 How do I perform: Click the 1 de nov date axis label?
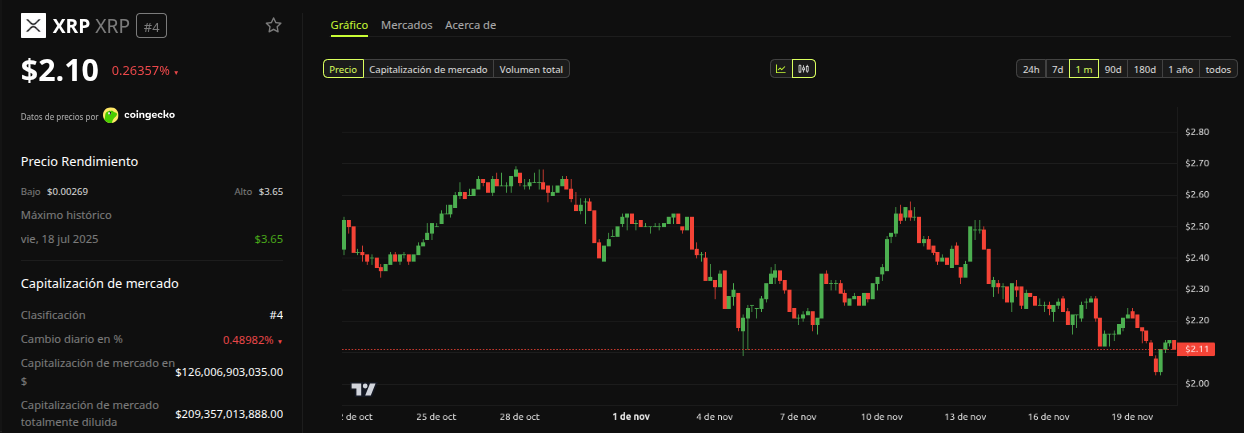point(632,416)
